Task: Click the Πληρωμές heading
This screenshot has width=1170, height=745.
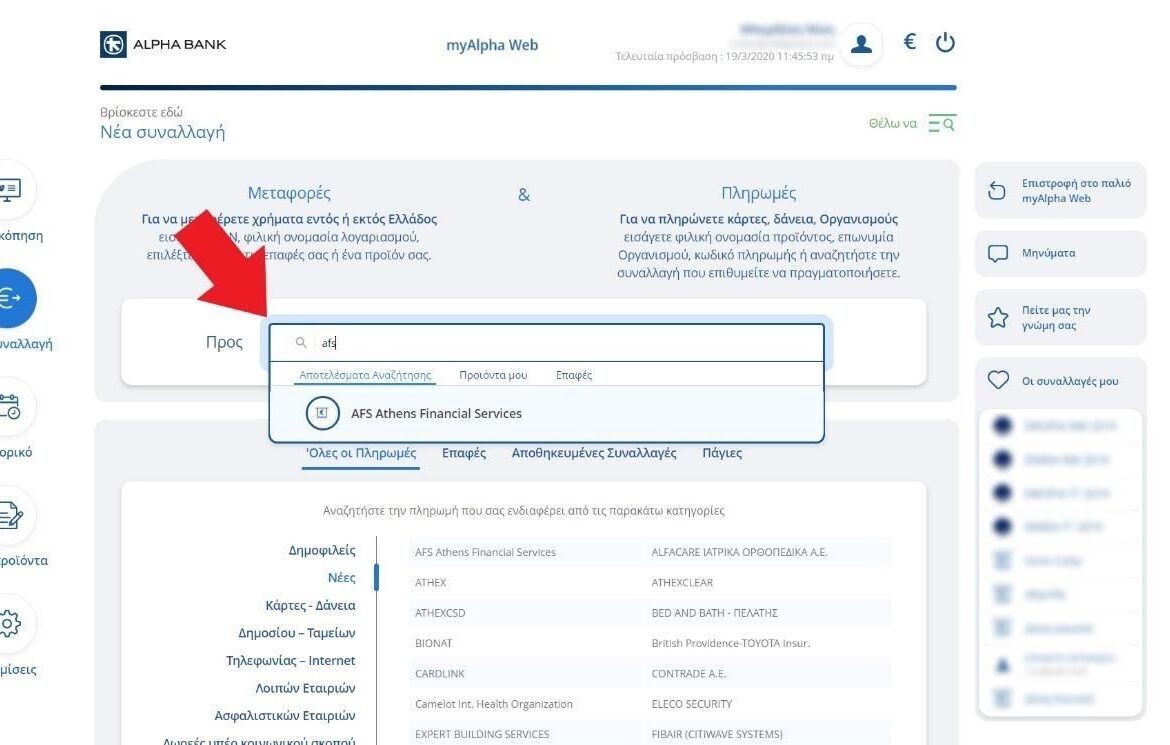Action: pos(759,193)
